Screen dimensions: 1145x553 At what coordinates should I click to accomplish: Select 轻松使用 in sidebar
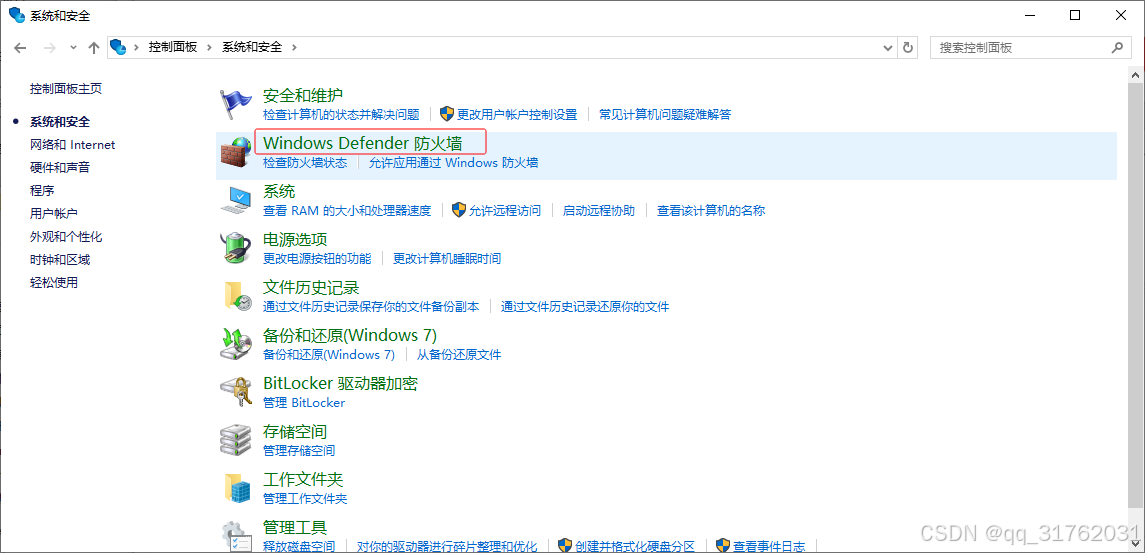(x=54, y=283)
